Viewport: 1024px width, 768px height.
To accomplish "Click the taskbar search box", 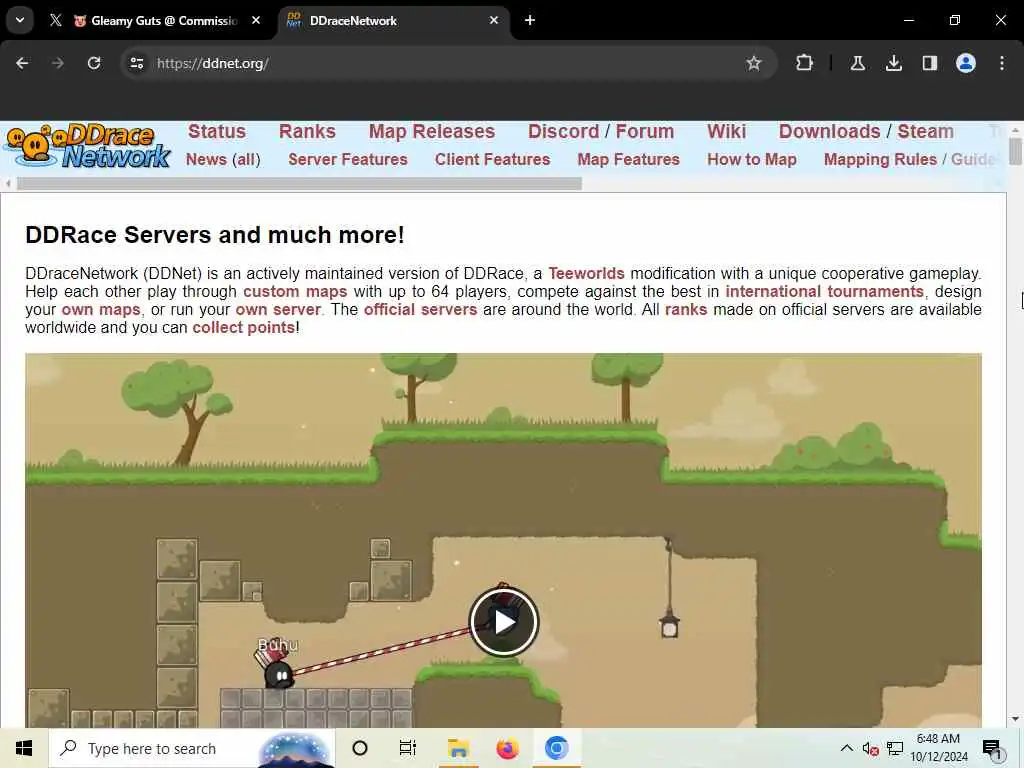I will 192,748.
